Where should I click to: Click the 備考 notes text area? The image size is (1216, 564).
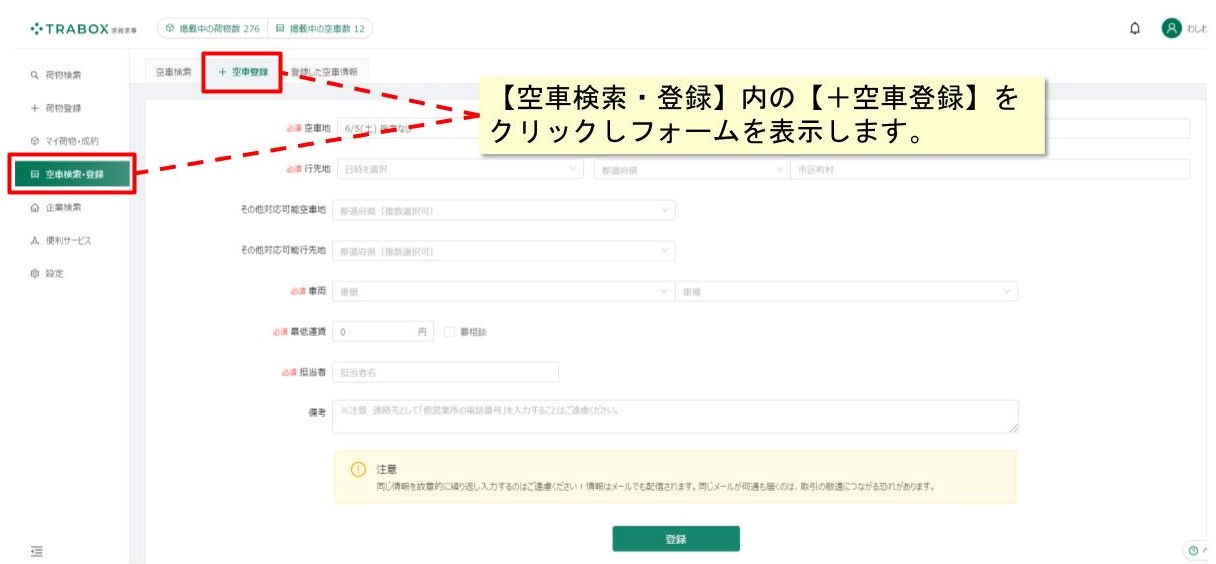(x=676, y=417)
